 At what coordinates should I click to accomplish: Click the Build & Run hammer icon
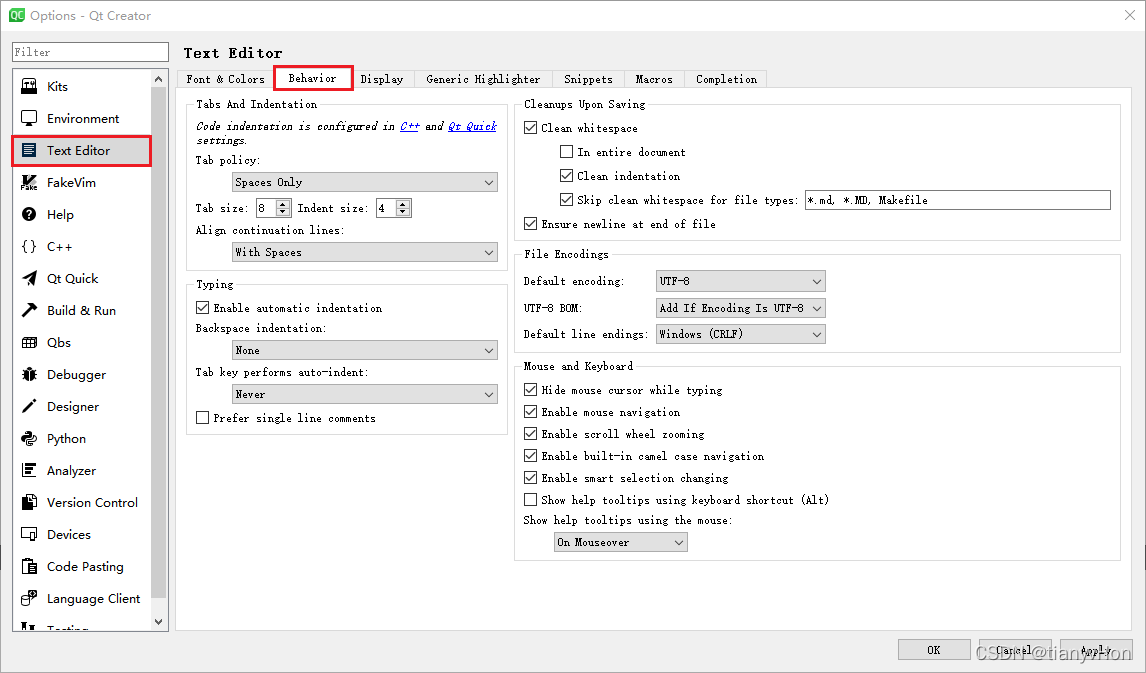(29, 311)
